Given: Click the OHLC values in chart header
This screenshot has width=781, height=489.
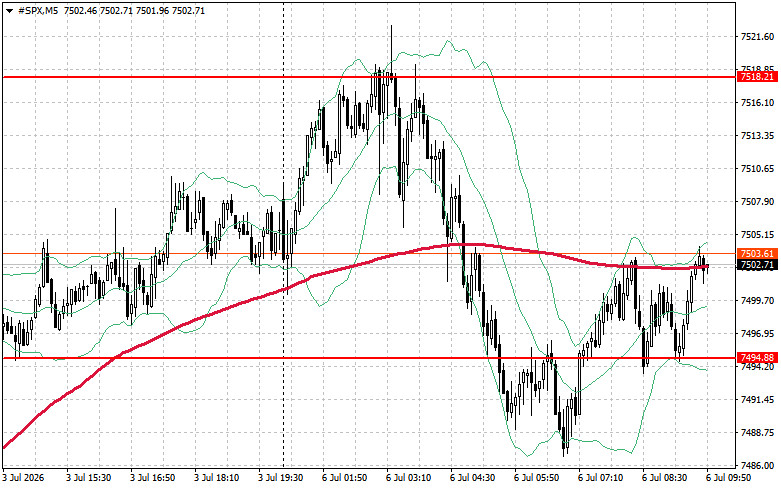Looking at the screenshot, I should coord(134,11).
